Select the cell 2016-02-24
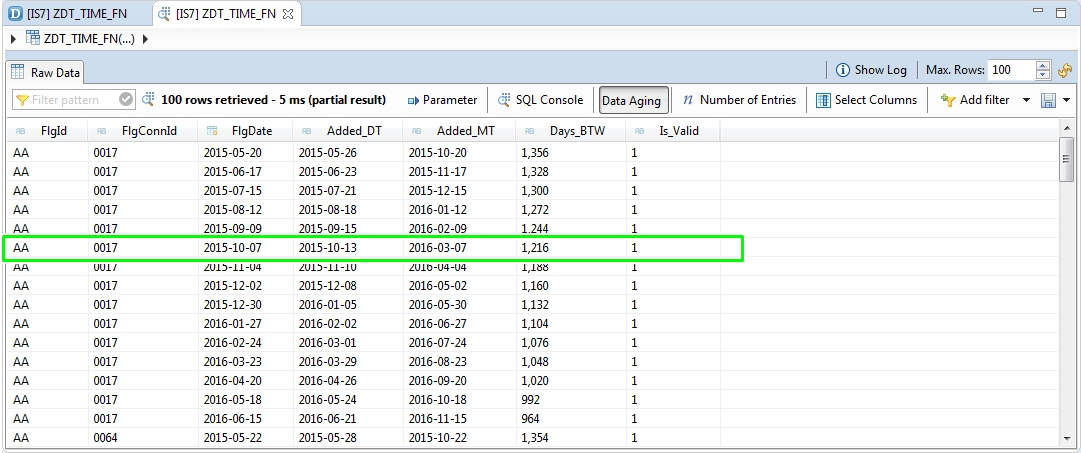Viewport: 1081px width, 453px height. pos(232,343)
